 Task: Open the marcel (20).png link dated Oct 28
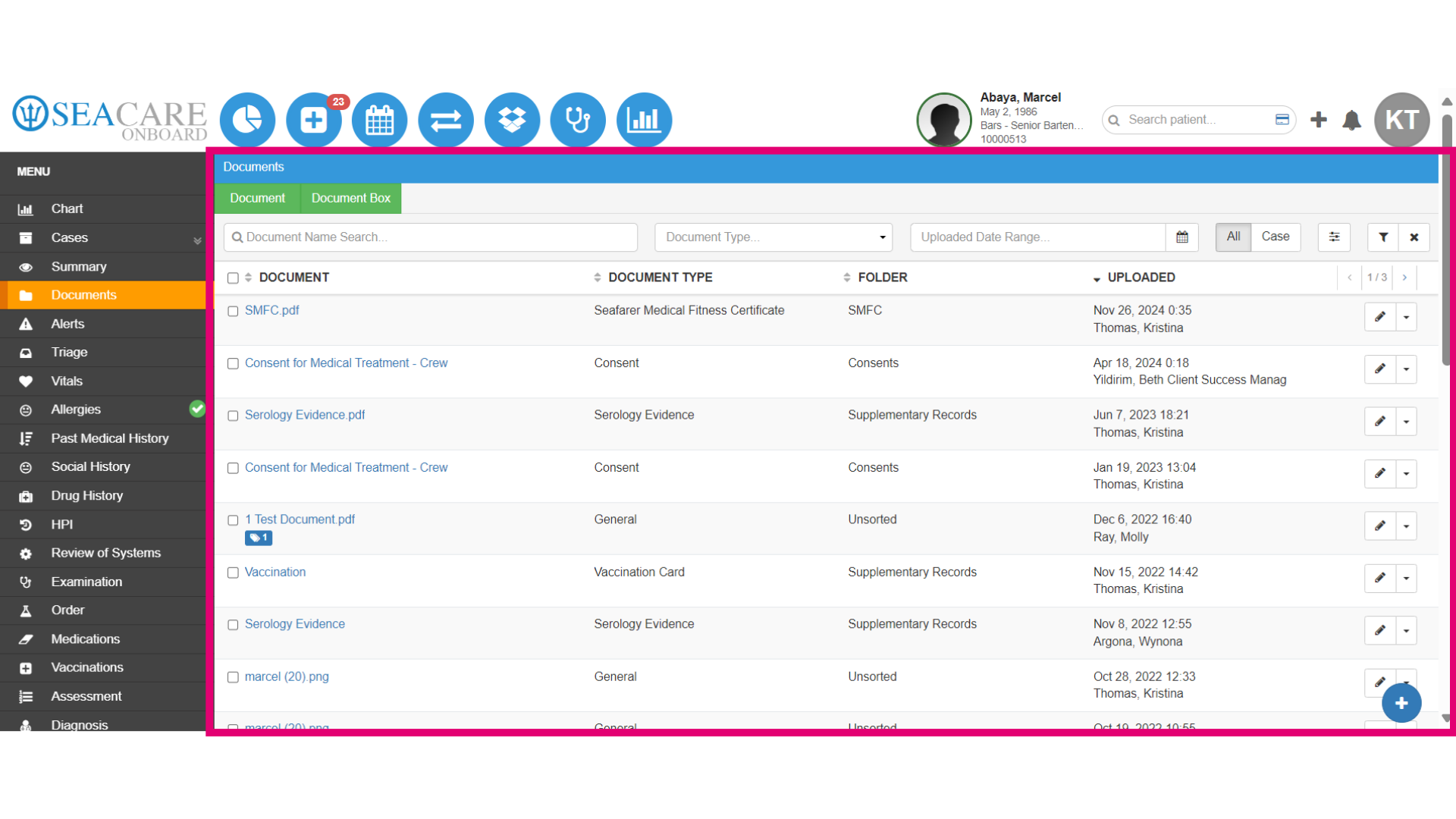pyautogui.click(x=287, y=676)
